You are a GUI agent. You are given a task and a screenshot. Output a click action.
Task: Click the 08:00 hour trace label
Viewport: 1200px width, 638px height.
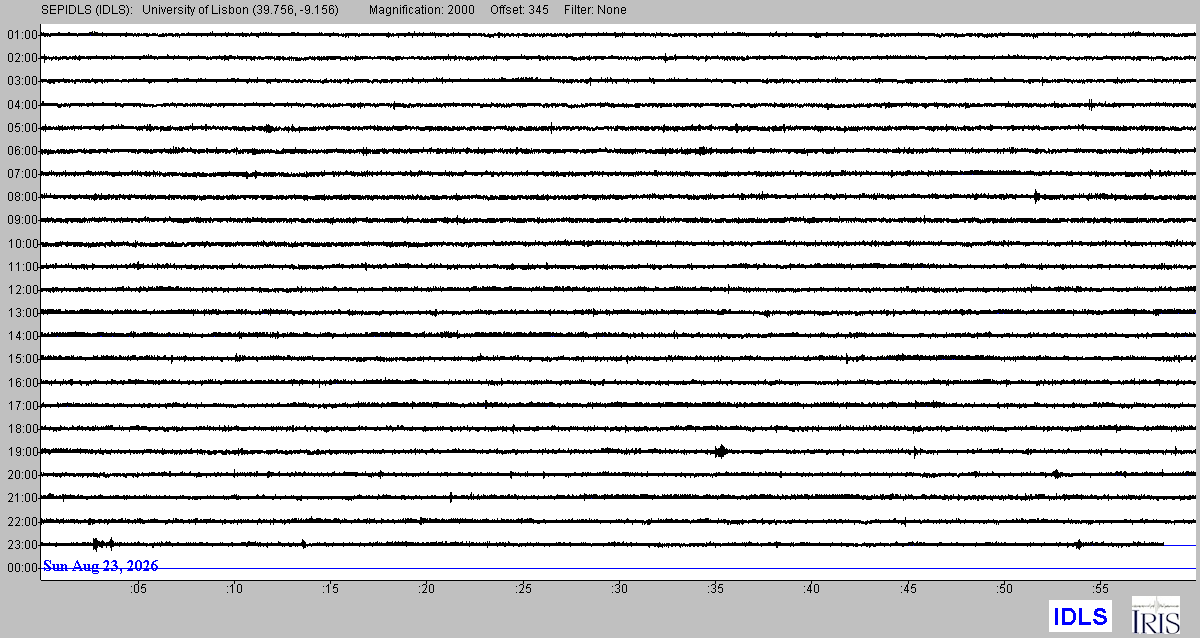(22, 197)
